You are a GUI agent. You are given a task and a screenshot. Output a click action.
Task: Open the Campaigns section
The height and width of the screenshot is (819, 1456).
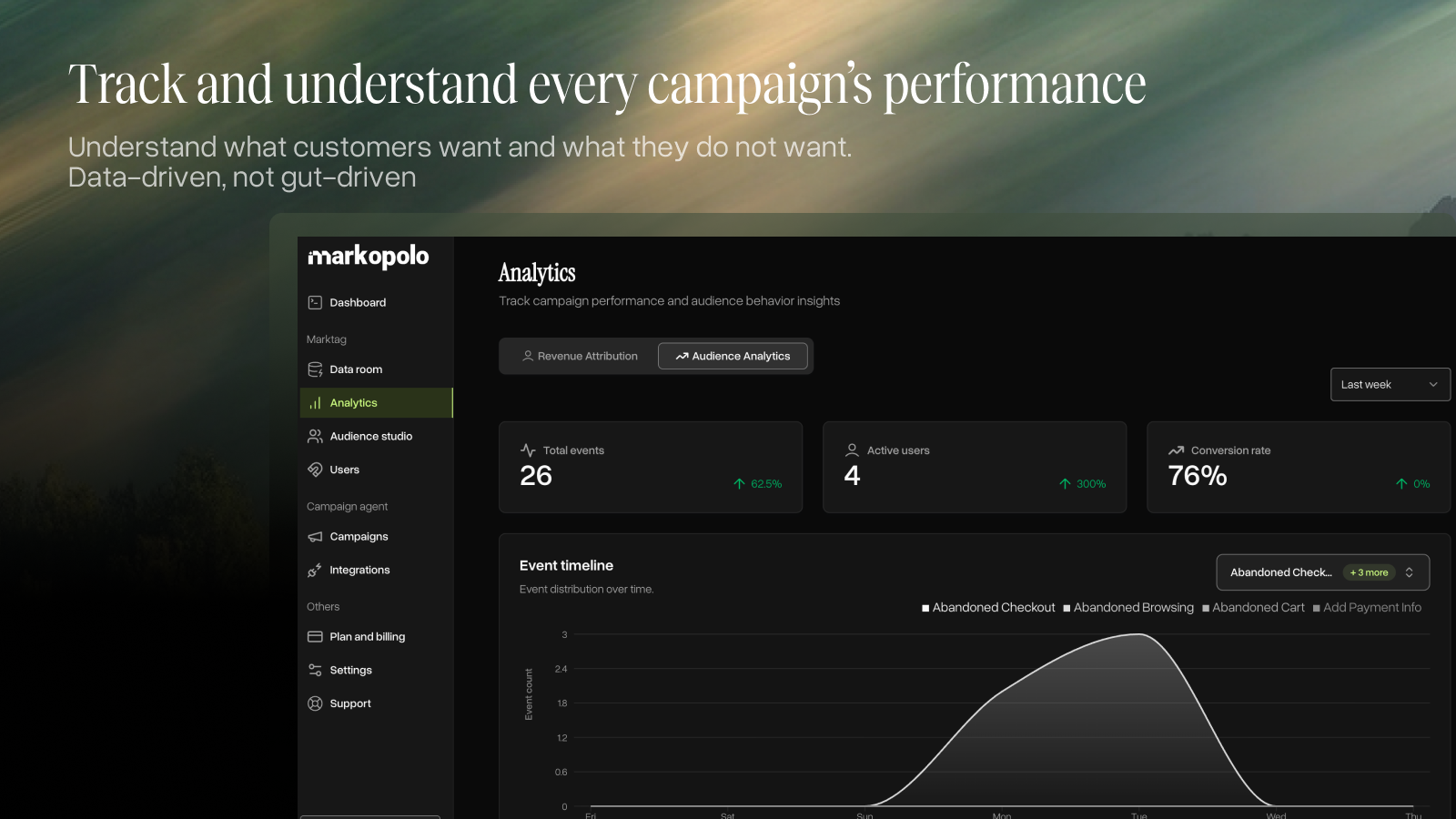click(376, 537)
